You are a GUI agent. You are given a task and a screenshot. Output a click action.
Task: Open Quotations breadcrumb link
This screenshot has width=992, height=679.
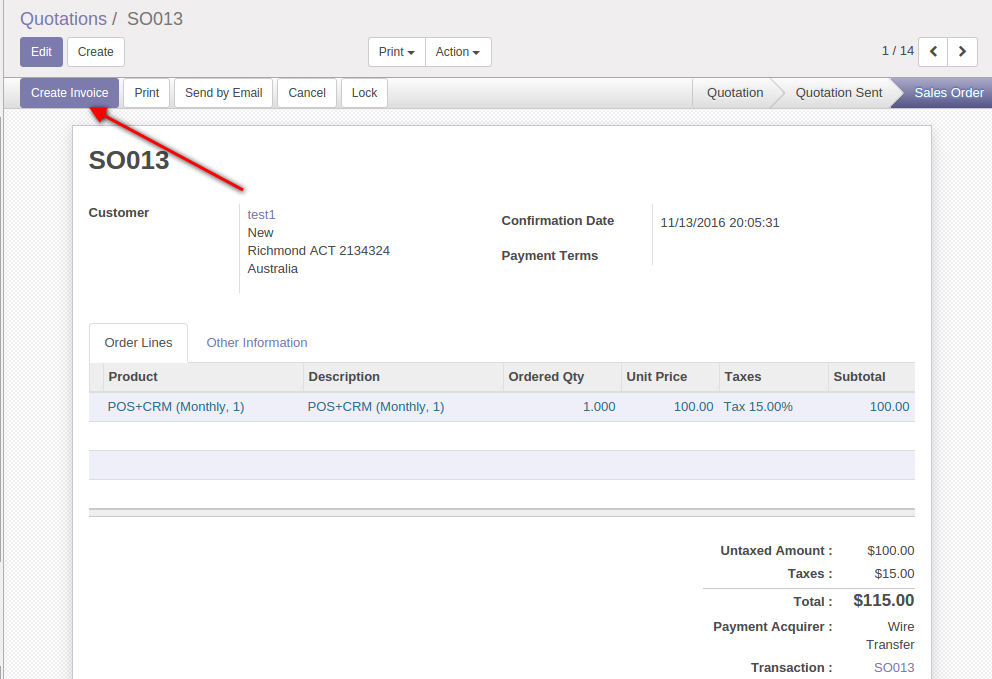coord(63,19)
